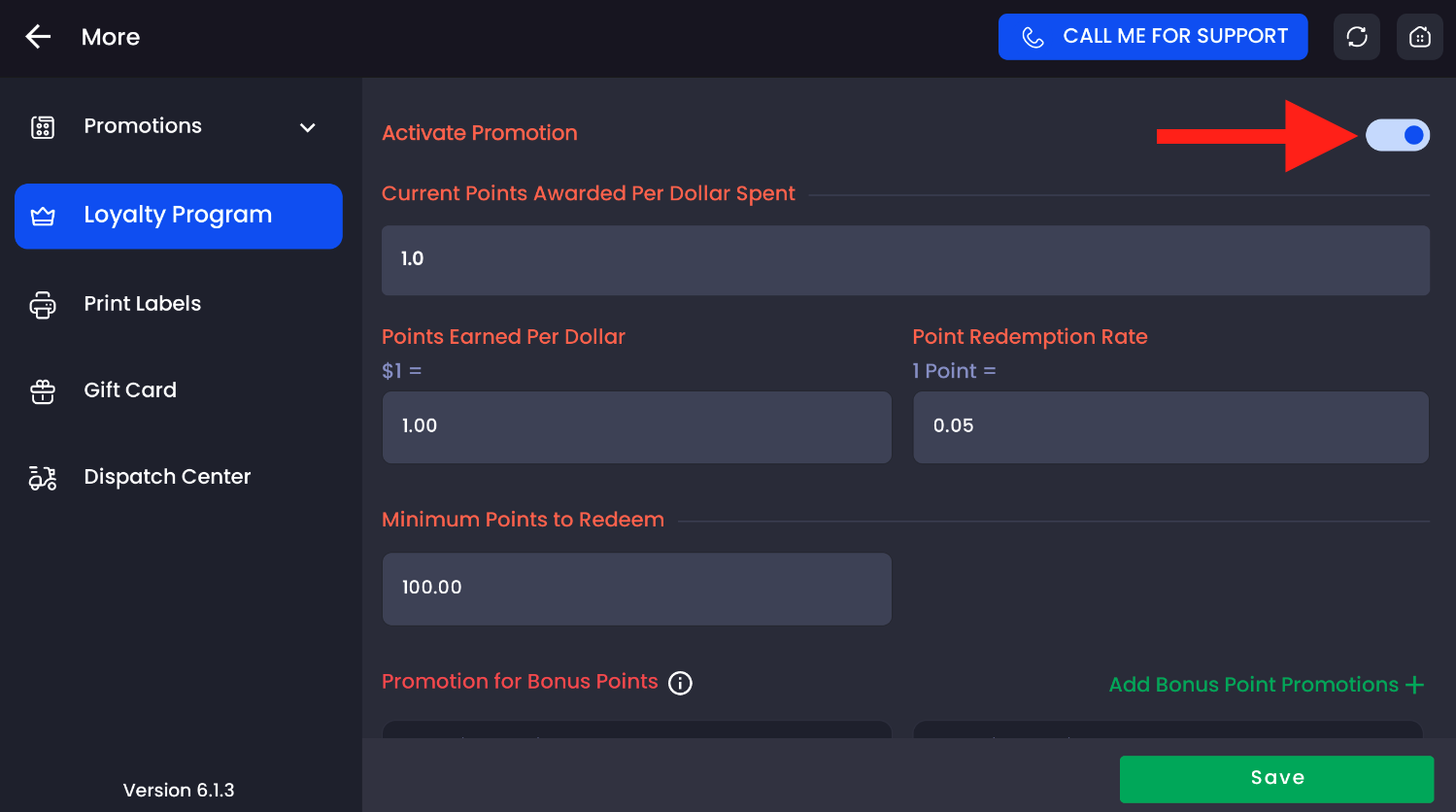Click the Print Labels printer icon

click(x=43, y=305)
